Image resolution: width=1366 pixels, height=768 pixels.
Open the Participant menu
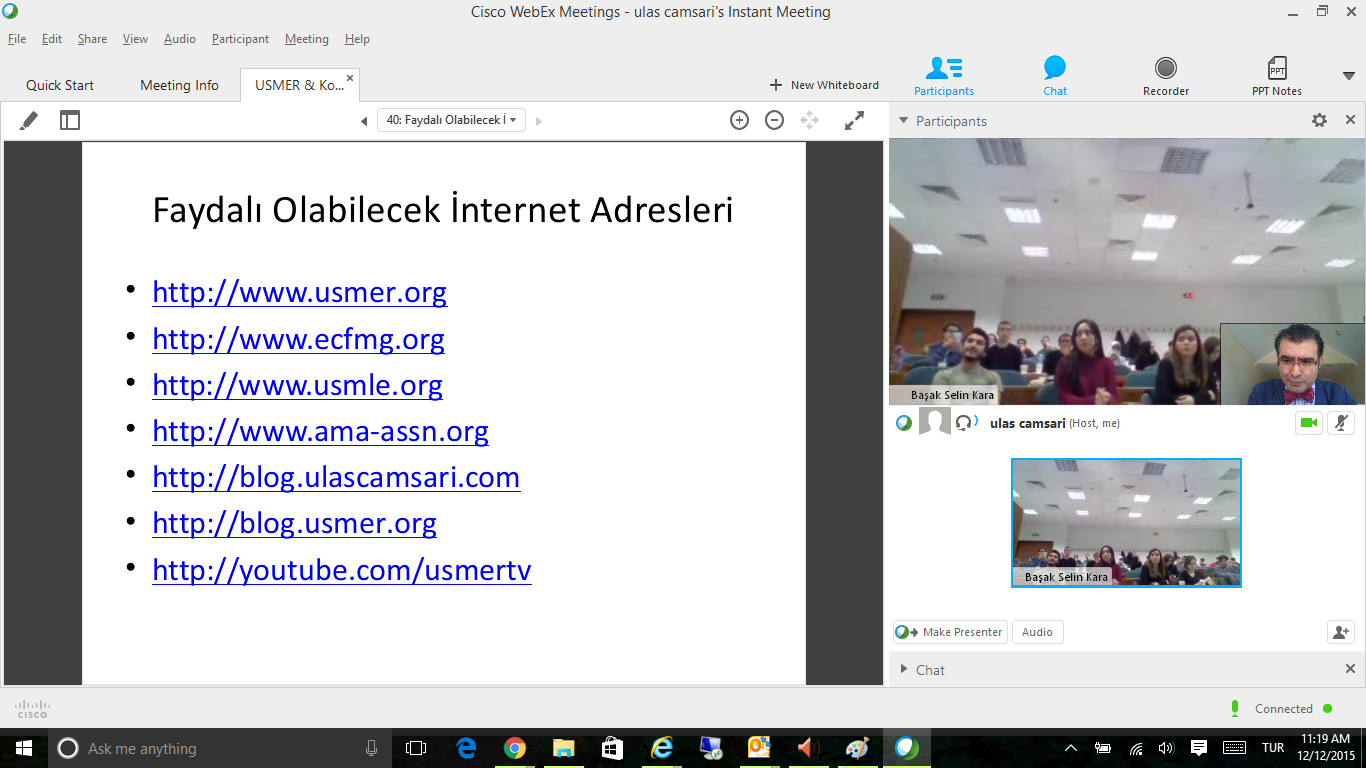coord(240,39)
